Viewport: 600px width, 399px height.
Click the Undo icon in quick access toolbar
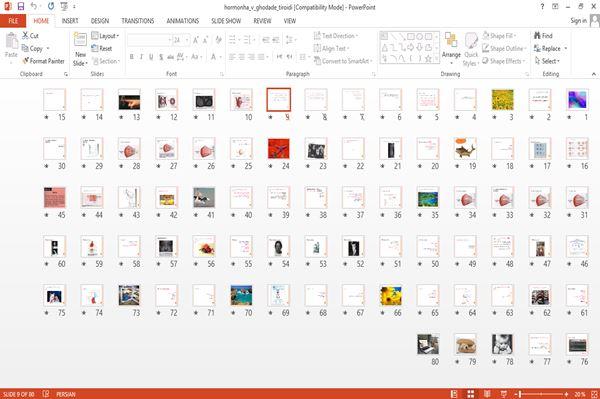tap(34, 7)
